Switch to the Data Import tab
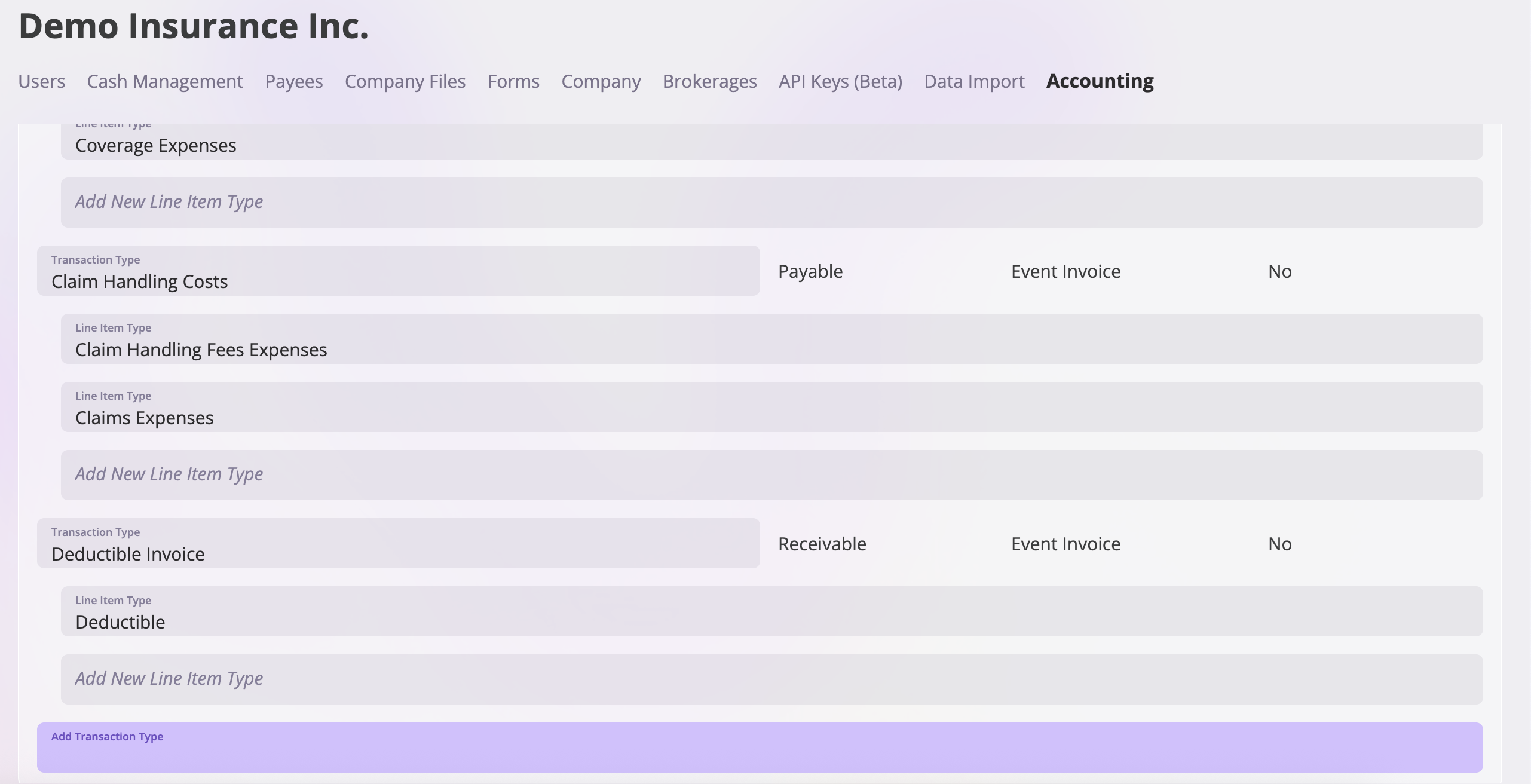This screenshot has width=1531, height=784. 974,81
